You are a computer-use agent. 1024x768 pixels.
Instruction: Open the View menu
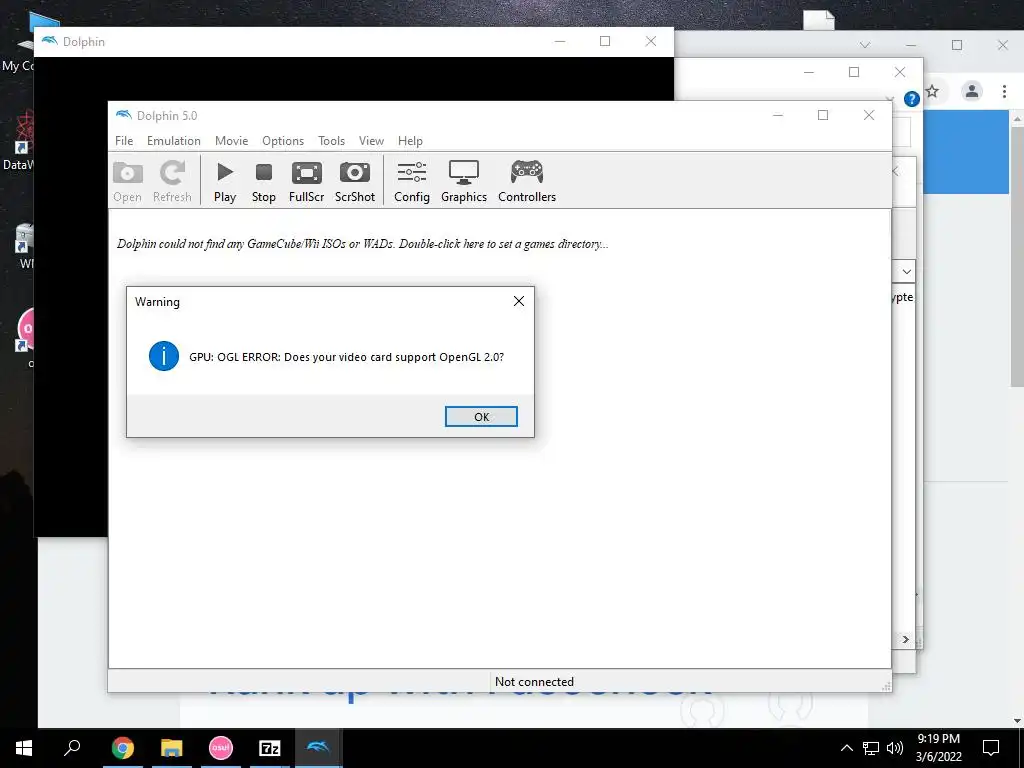tap(371, 140)
